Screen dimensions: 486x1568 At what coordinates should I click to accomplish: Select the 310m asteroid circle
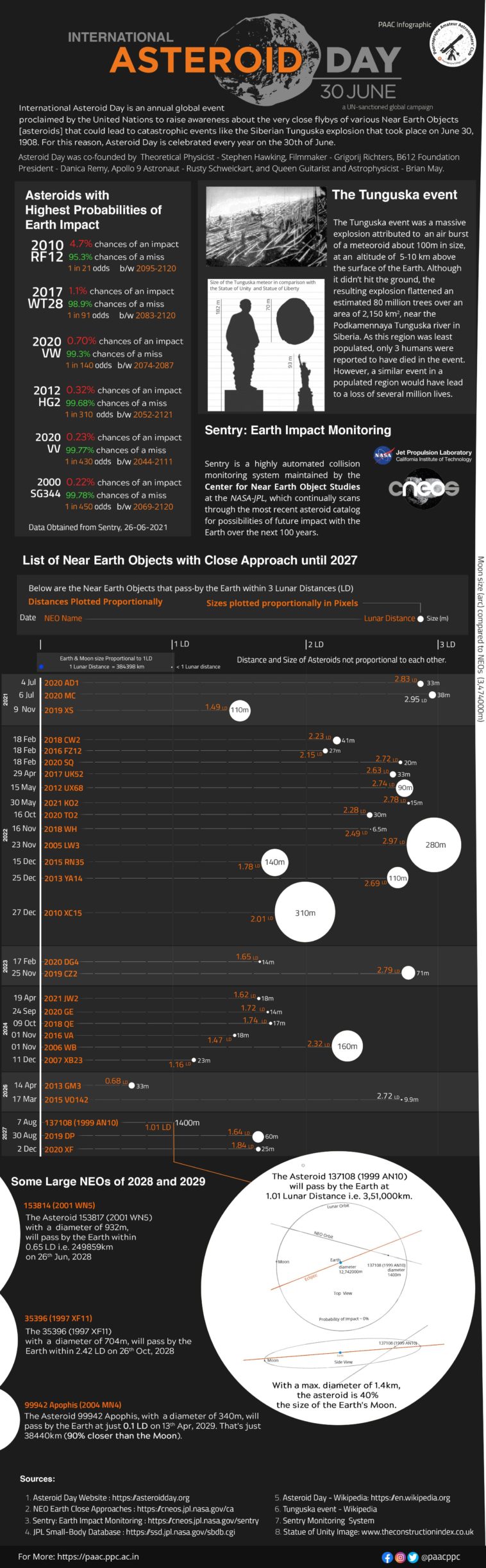point(305,913)
